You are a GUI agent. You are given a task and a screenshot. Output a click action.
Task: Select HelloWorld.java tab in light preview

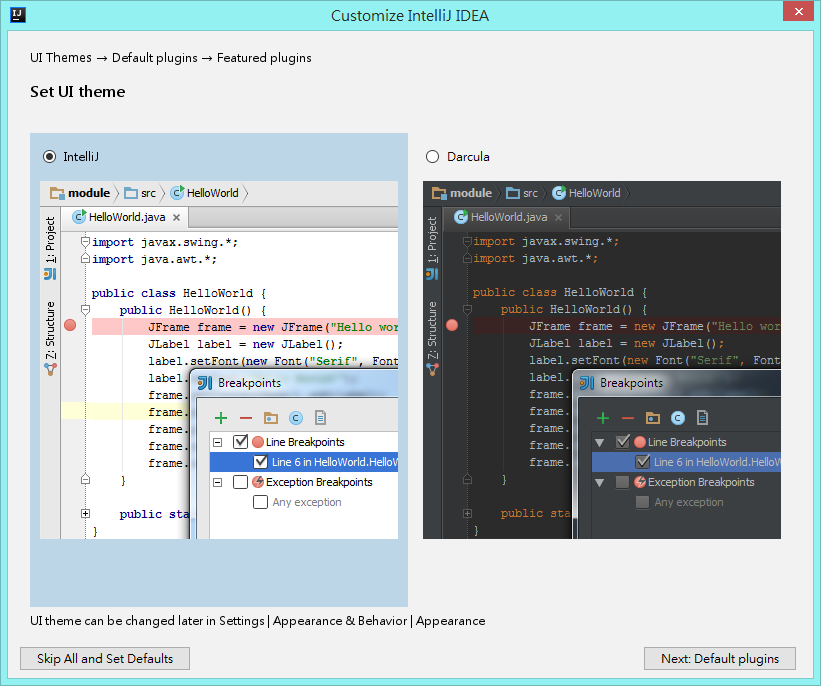125,217
